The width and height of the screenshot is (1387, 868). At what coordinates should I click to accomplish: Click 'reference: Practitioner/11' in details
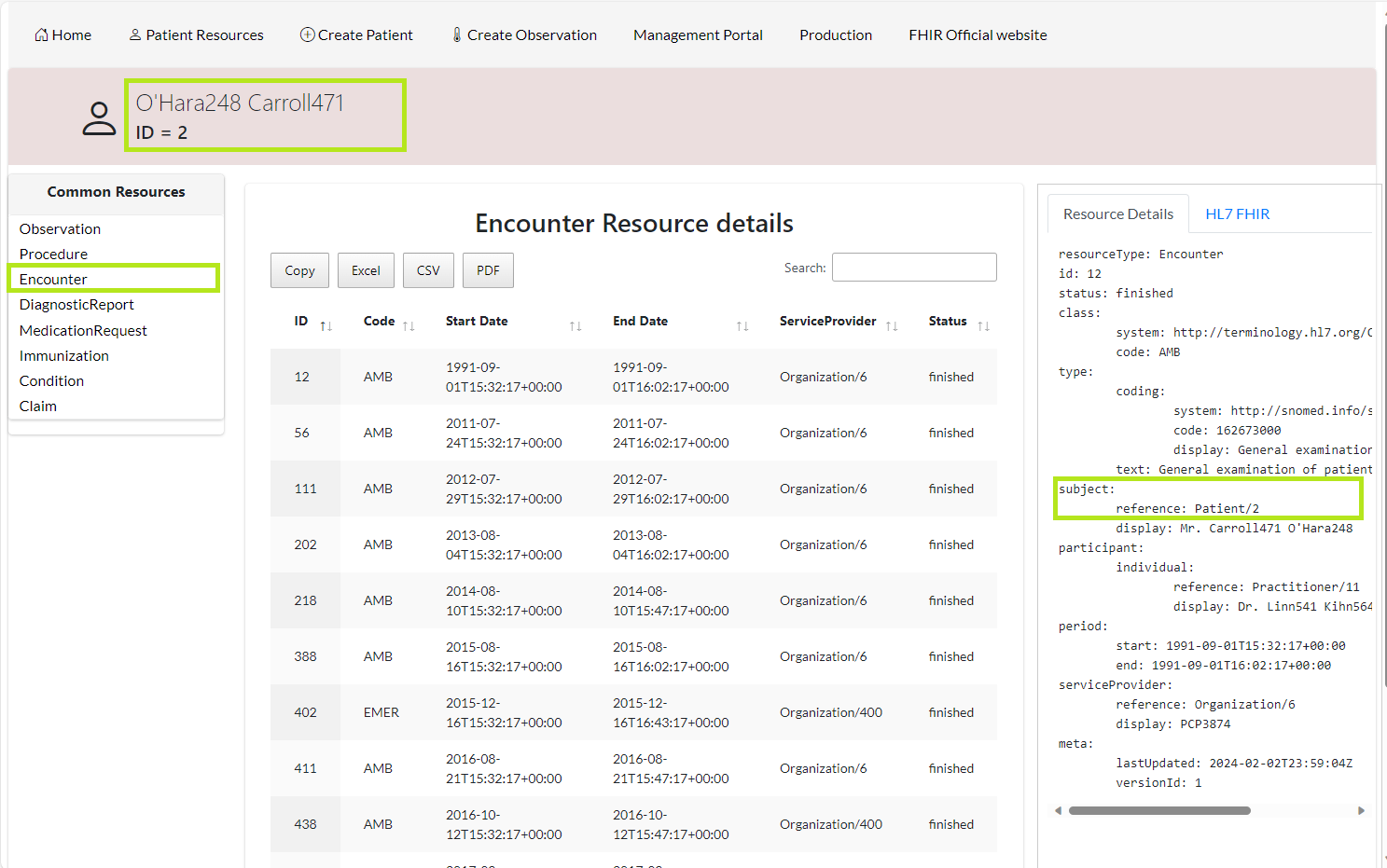(1267, 586)
